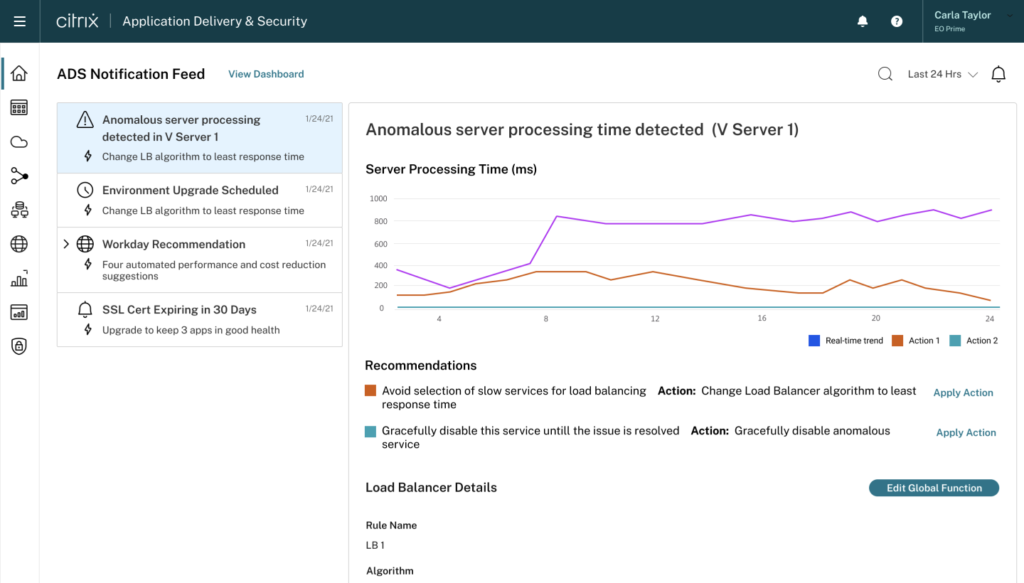Open the bar chart analytics sidebar icon
This screenshot has height=583, width=1024.
(19, 279)
